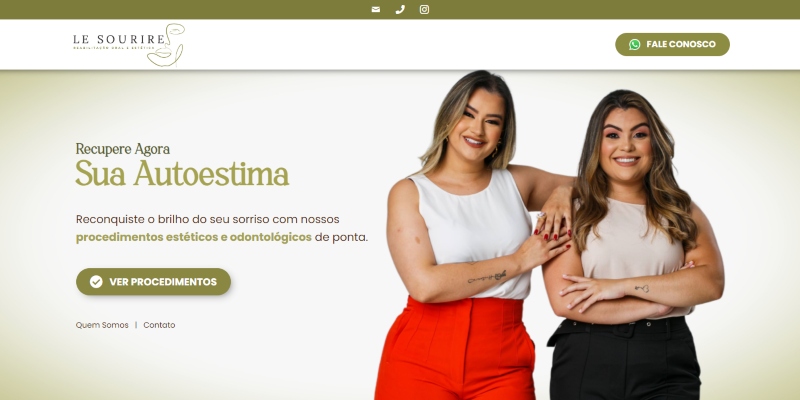Click the LE SOURIRE logo text
The height and width of the screenshot is (400, 800).
[x=119, y=39]
